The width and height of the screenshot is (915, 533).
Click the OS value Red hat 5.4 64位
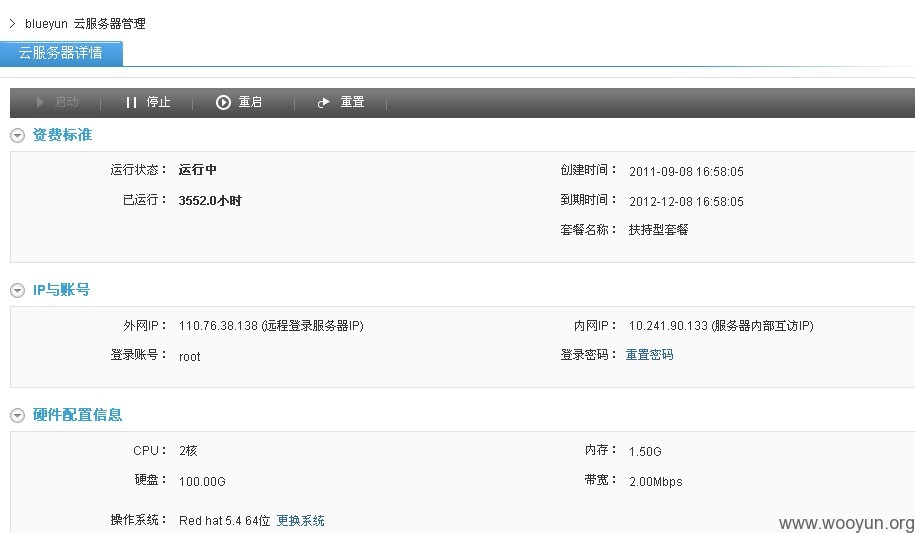225,520
